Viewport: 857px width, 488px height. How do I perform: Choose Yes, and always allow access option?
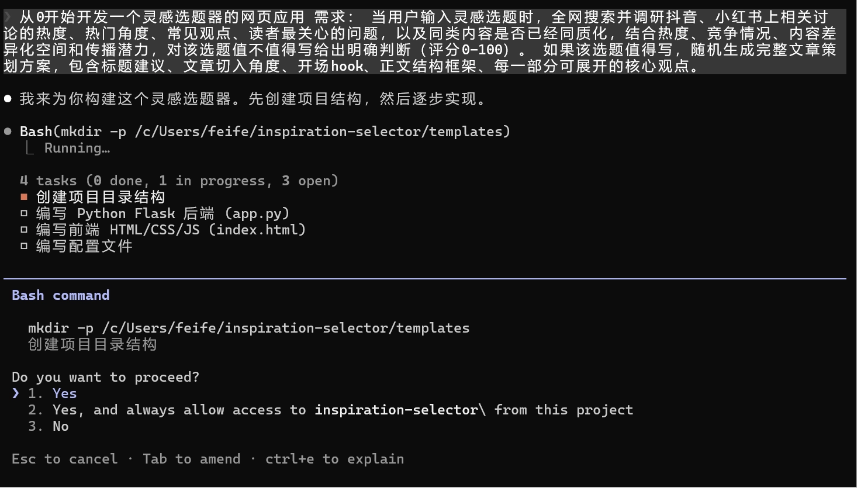330,409
